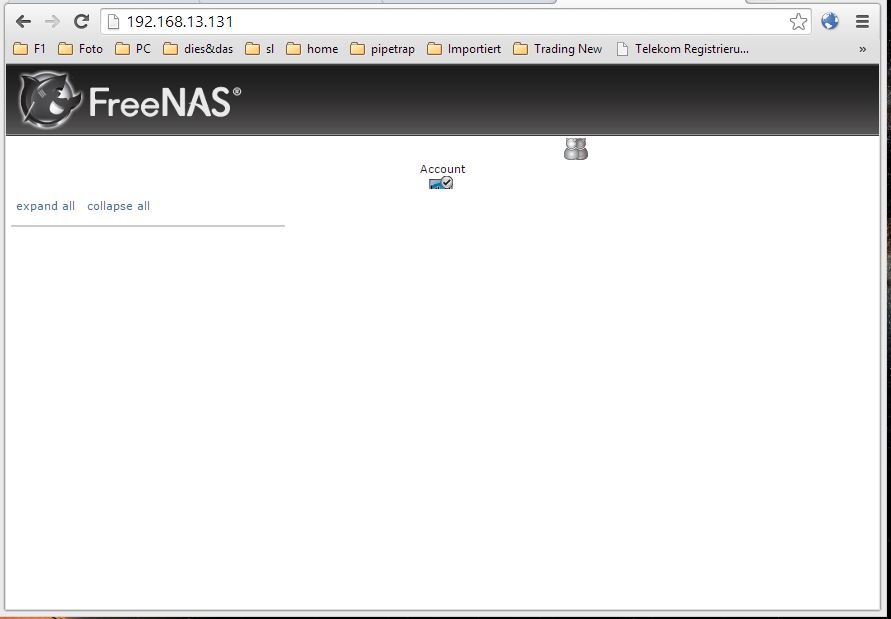Open the F1 bookmarks folder
Viewport: 891px width, 619px height.
(x=29, y=49)
